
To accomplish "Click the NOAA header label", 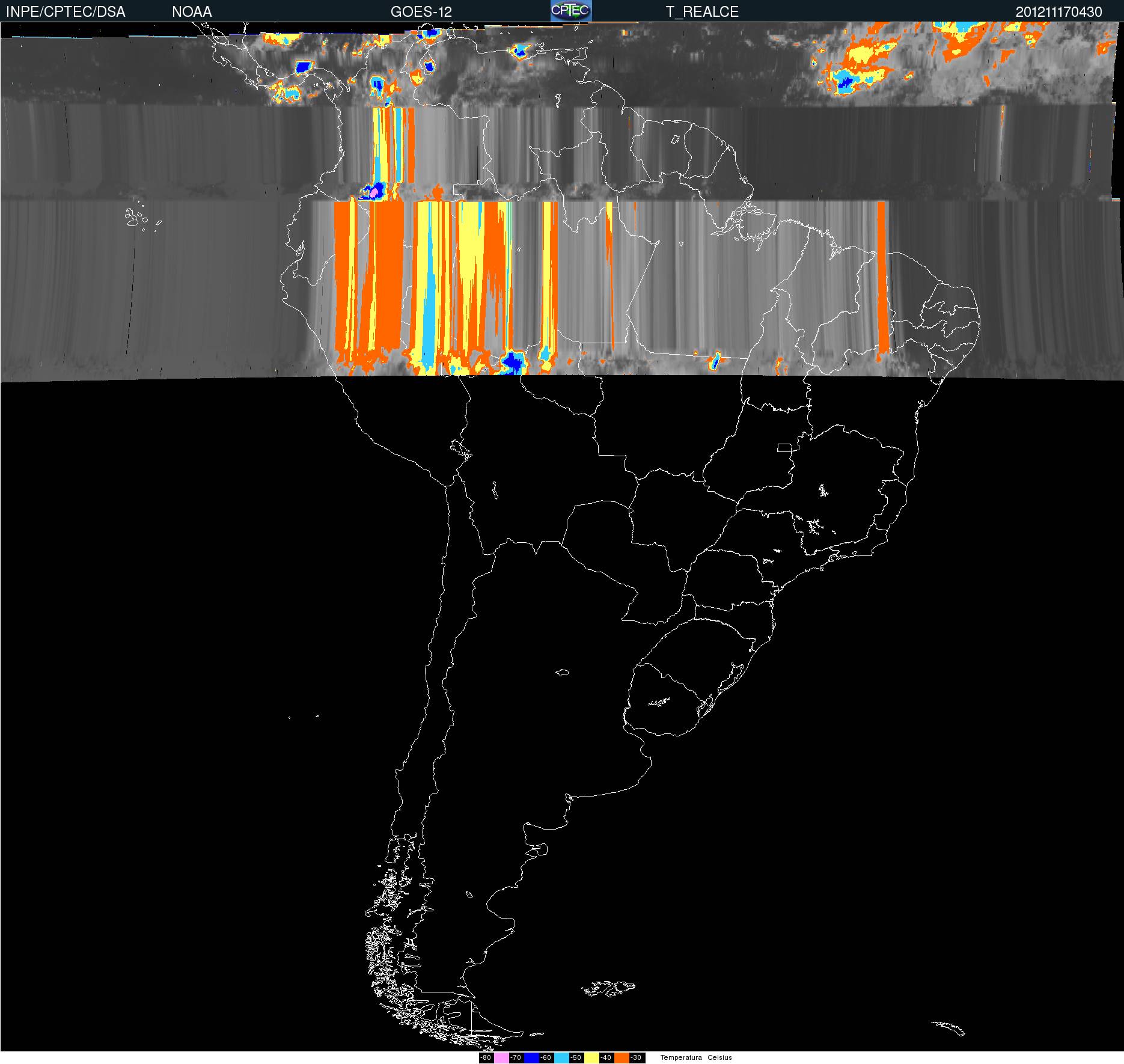I will [192, 11].
